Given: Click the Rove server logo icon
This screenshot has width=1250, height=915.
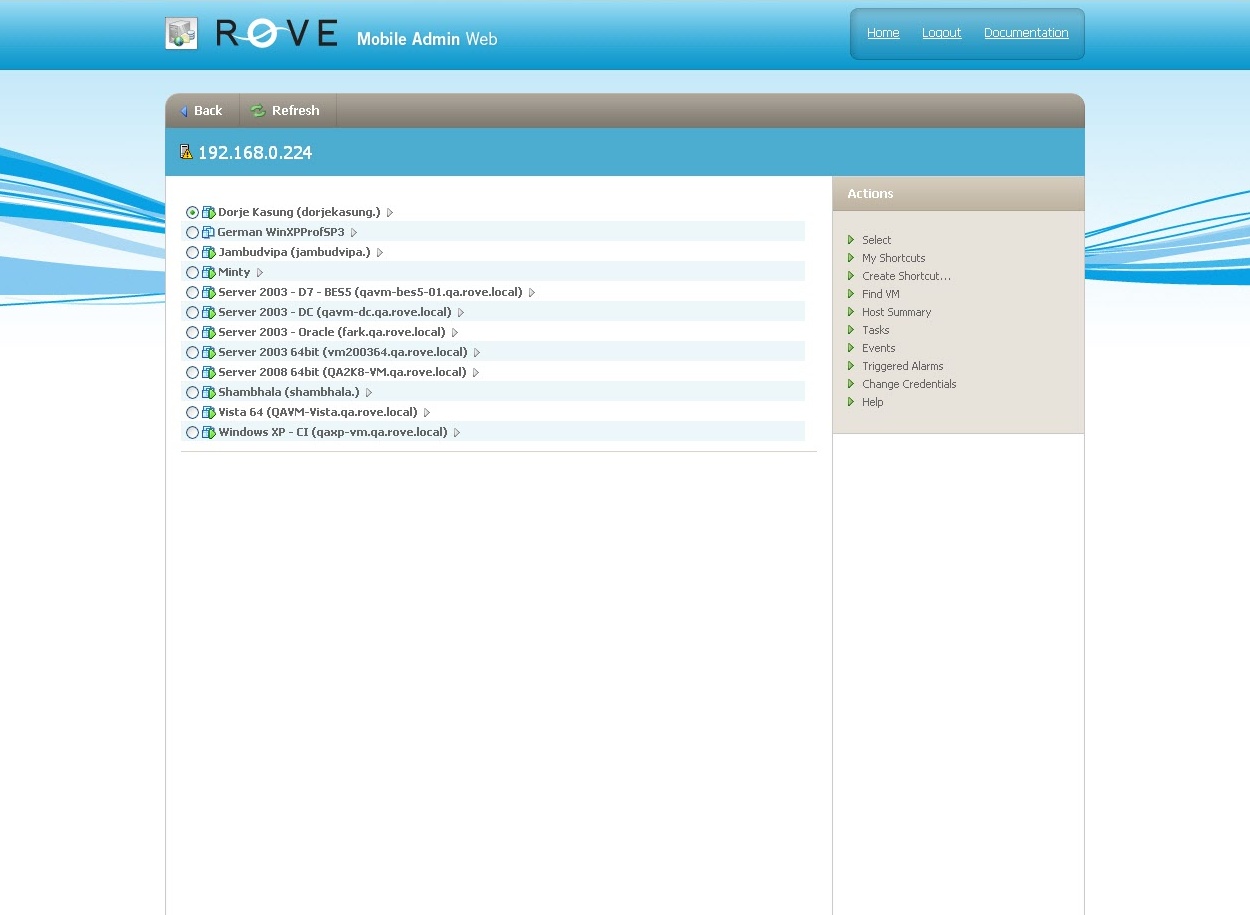Looking at the screenshot, I should tap(181, 33).
